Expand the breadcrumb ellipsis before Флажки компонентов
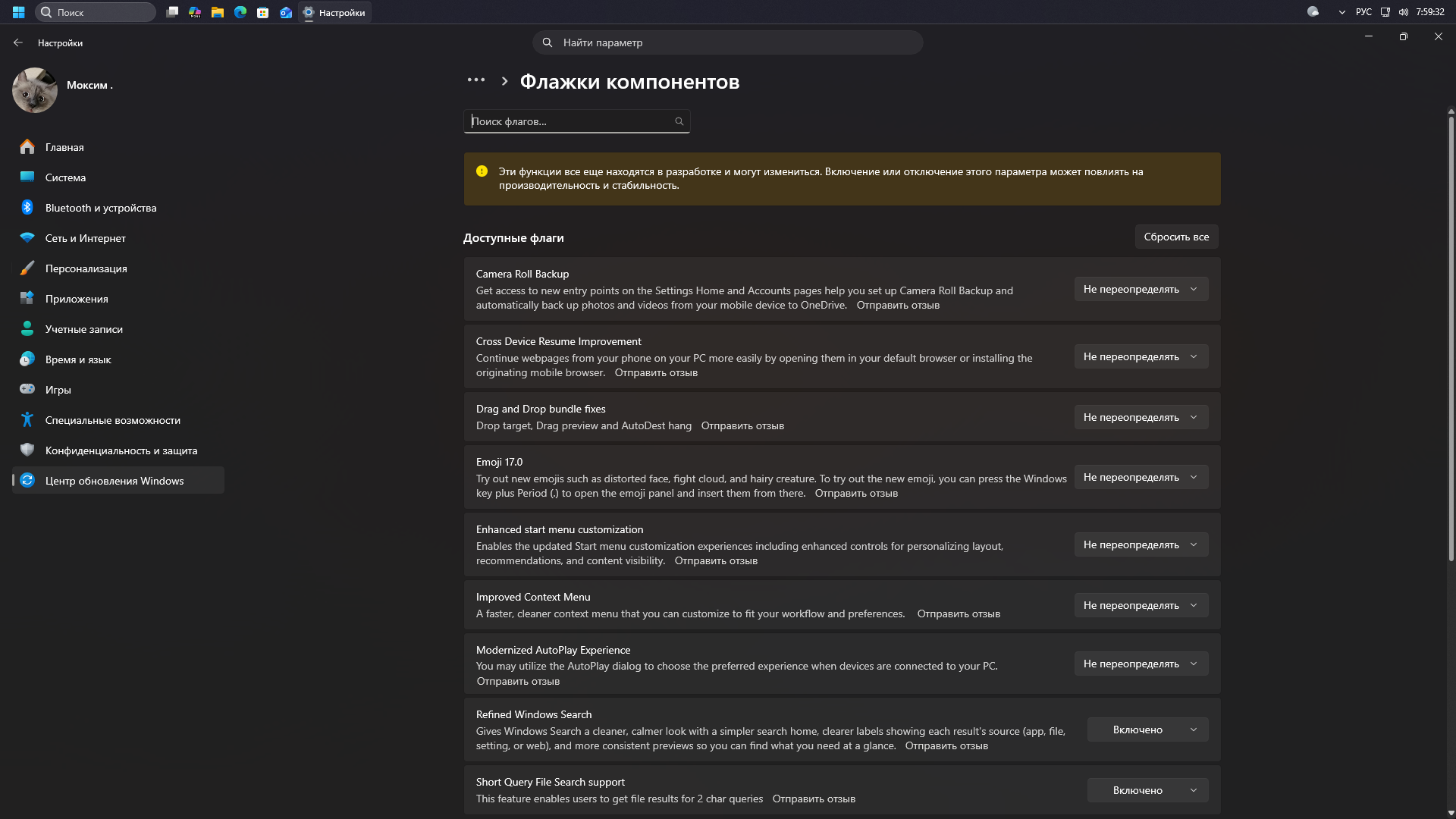This screenshot has width=1456, height=819. (476, 80)
